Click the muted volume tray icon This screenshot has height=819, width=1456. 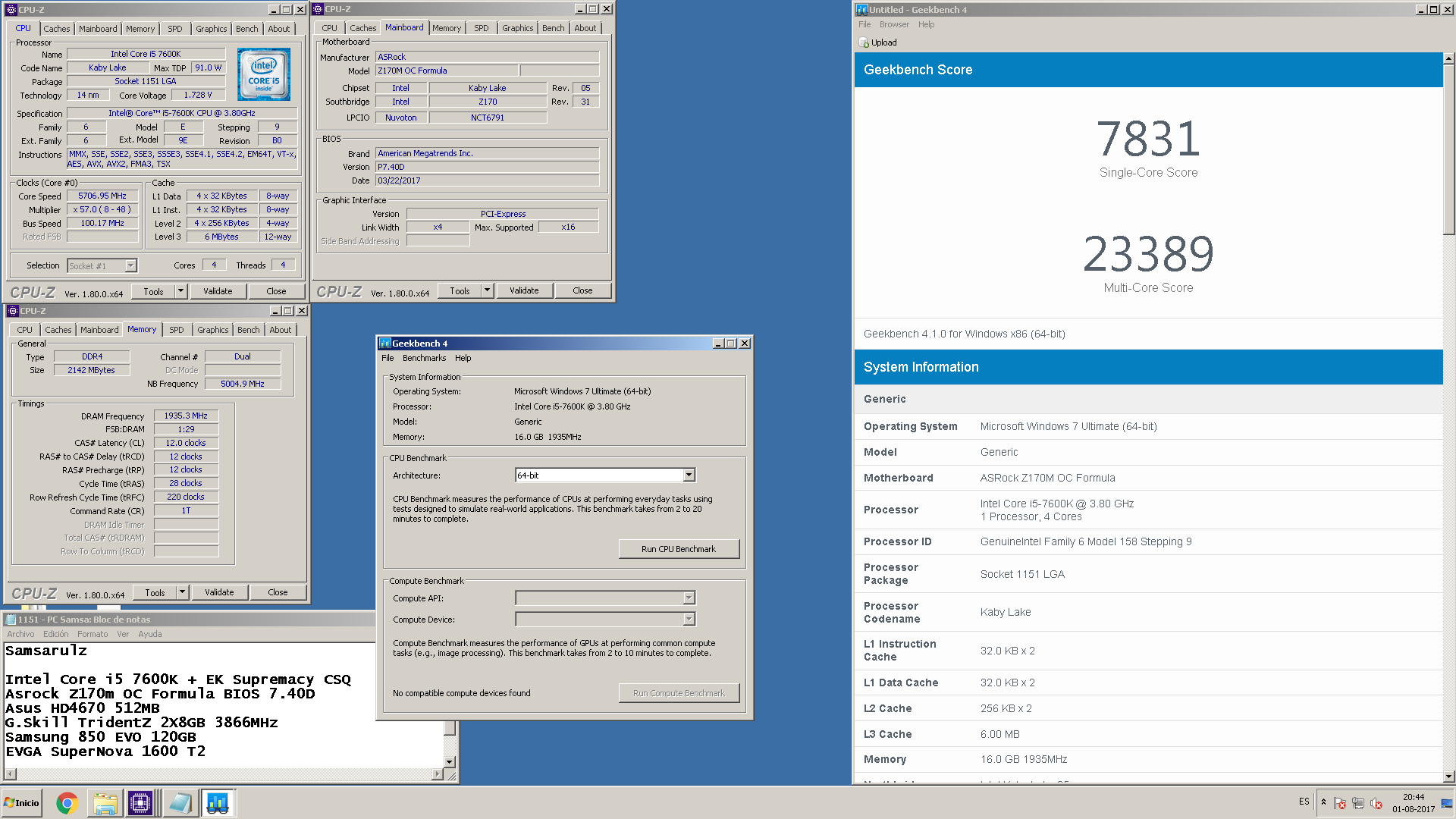[1376, 803]
